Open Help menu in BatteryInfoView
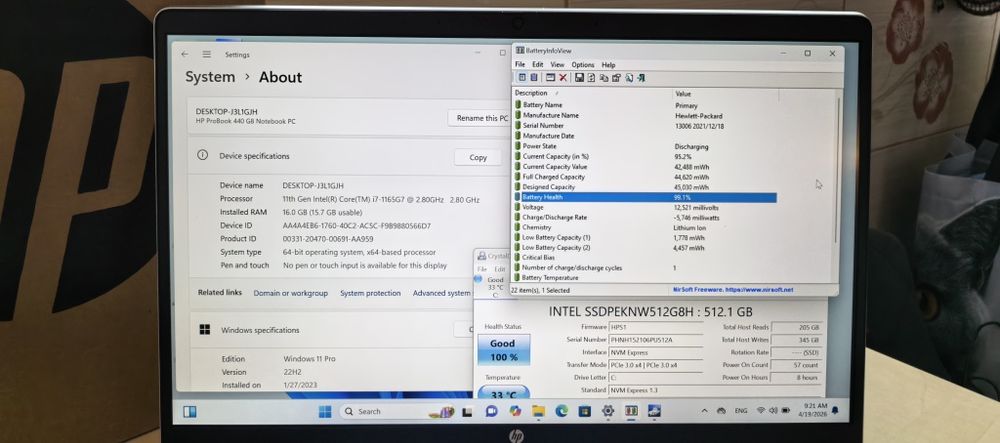The image size is (1000, 443). (x=608, y=64)
